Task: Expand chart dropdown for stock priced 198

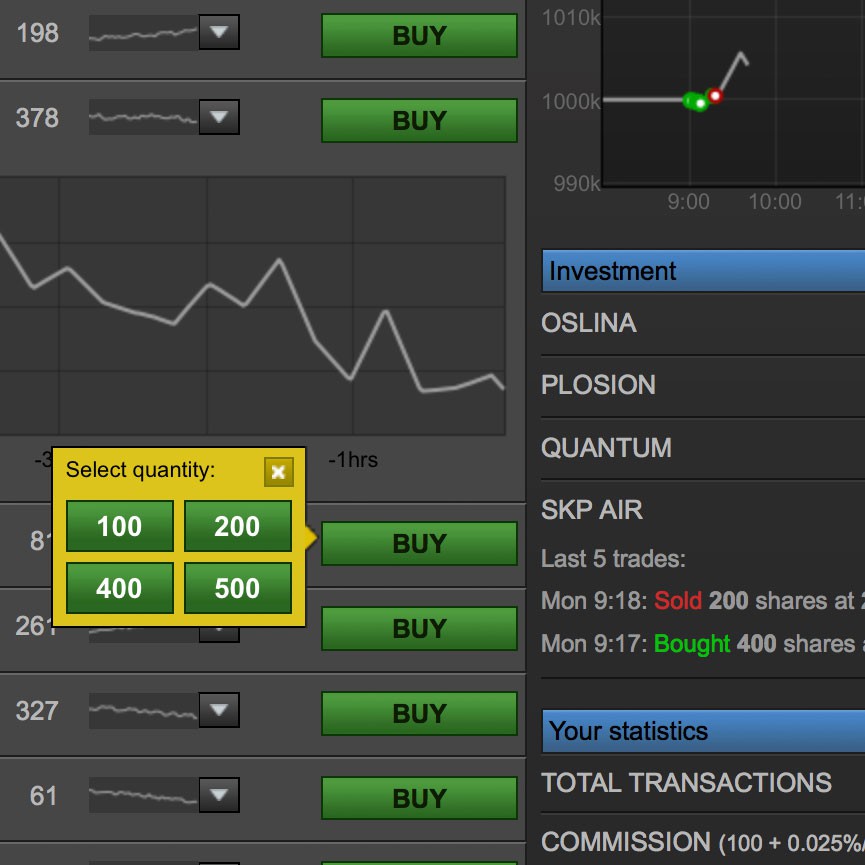Action: 219,33
